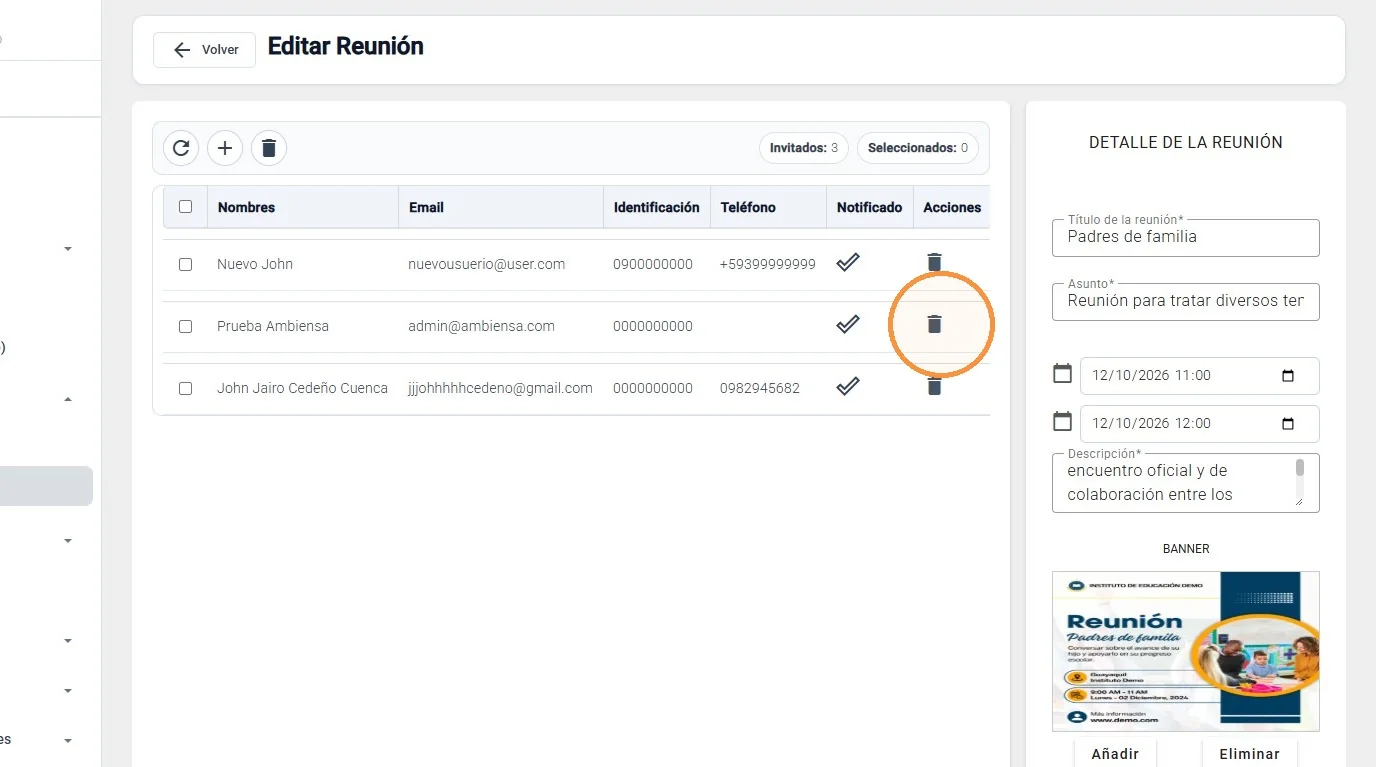Click the Añadir banner button
This screenshot has height=767, width=1376.
click(x=1115, y=754)
